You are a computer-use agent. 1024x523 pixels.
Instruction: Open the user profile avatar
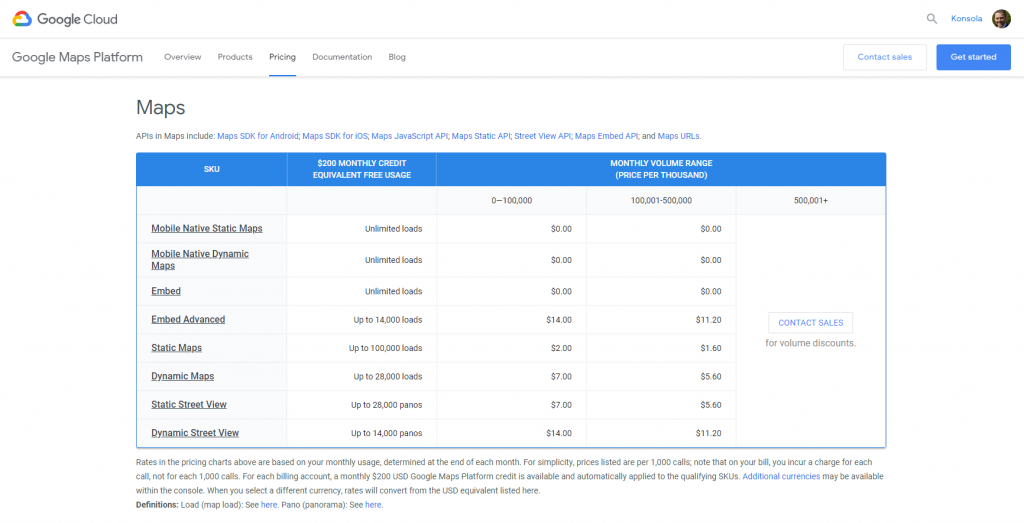point(1001,19)
